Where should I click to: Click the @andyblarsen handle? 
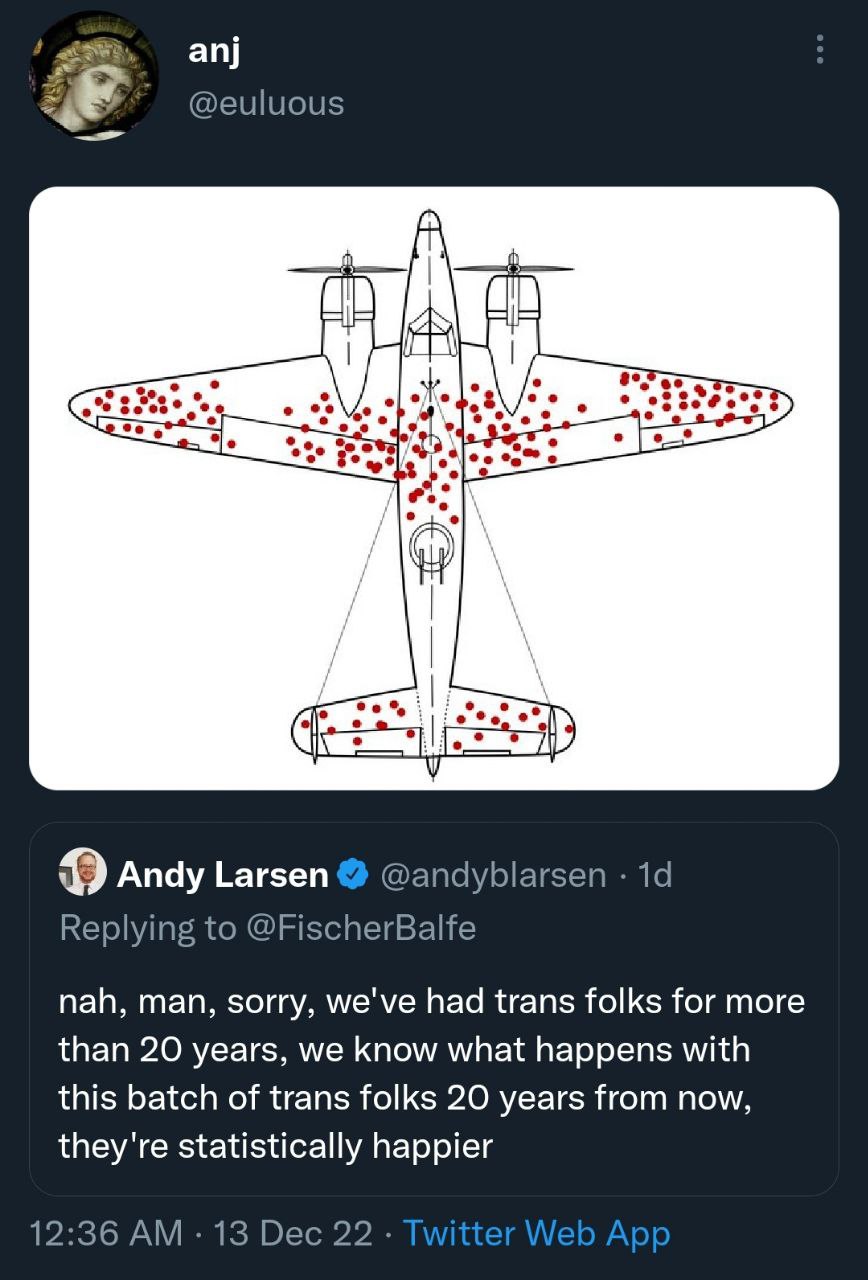tap(493, 875)
